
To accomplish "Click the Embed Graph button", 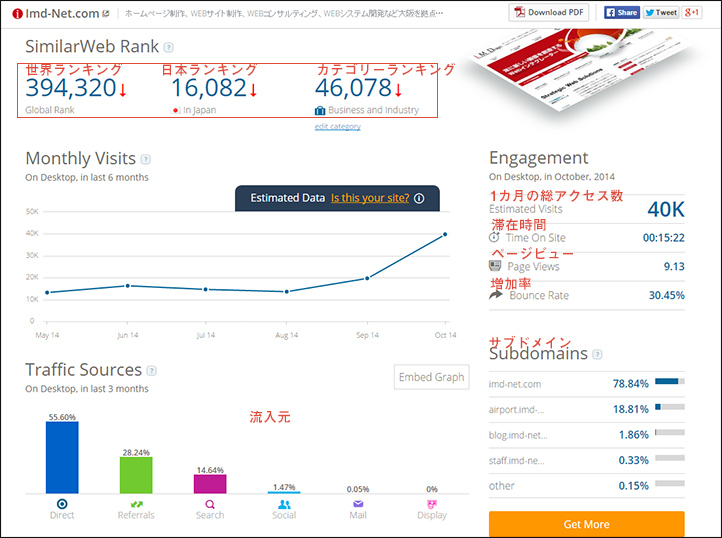I will click(x=431, y=377).
